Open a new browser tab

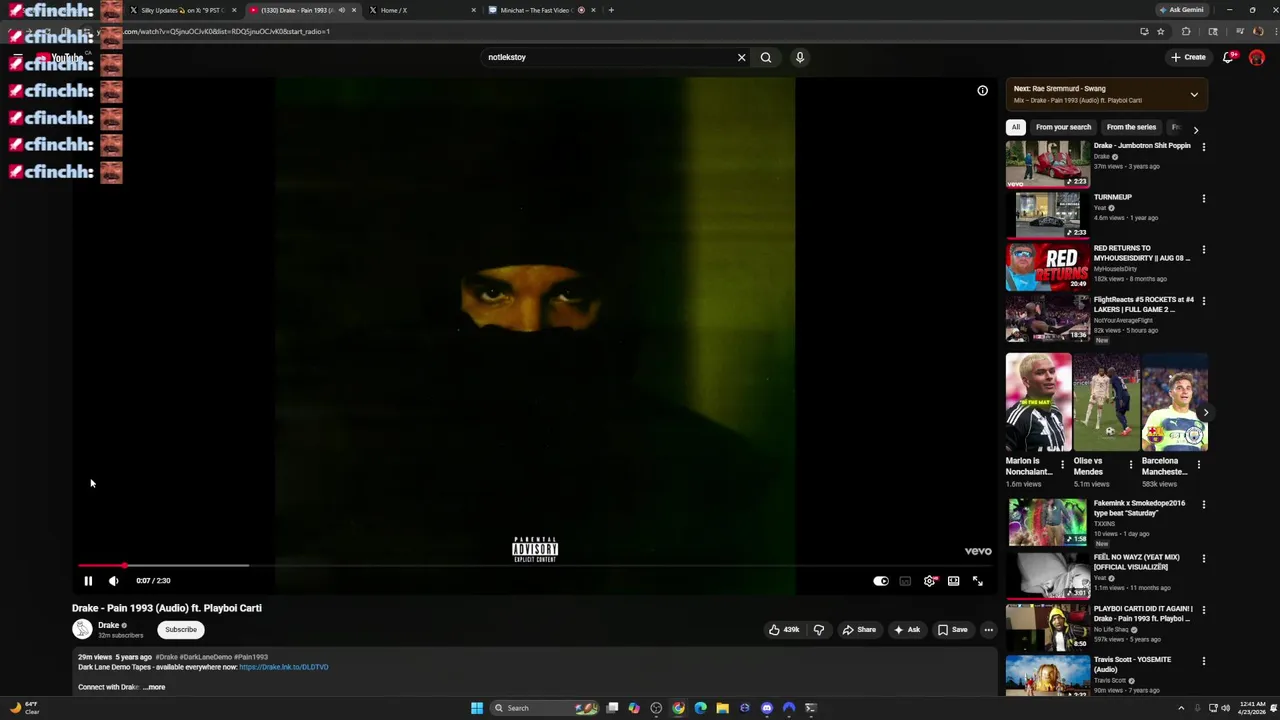coord(611,10)
